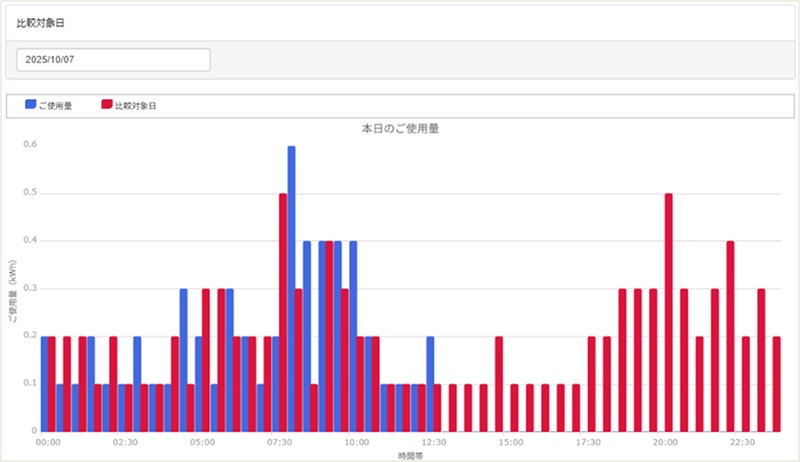Screen dimensions: 800x462
Task: Click the blue ご使用量 legend swatch
Action: (x=30, y=105)
